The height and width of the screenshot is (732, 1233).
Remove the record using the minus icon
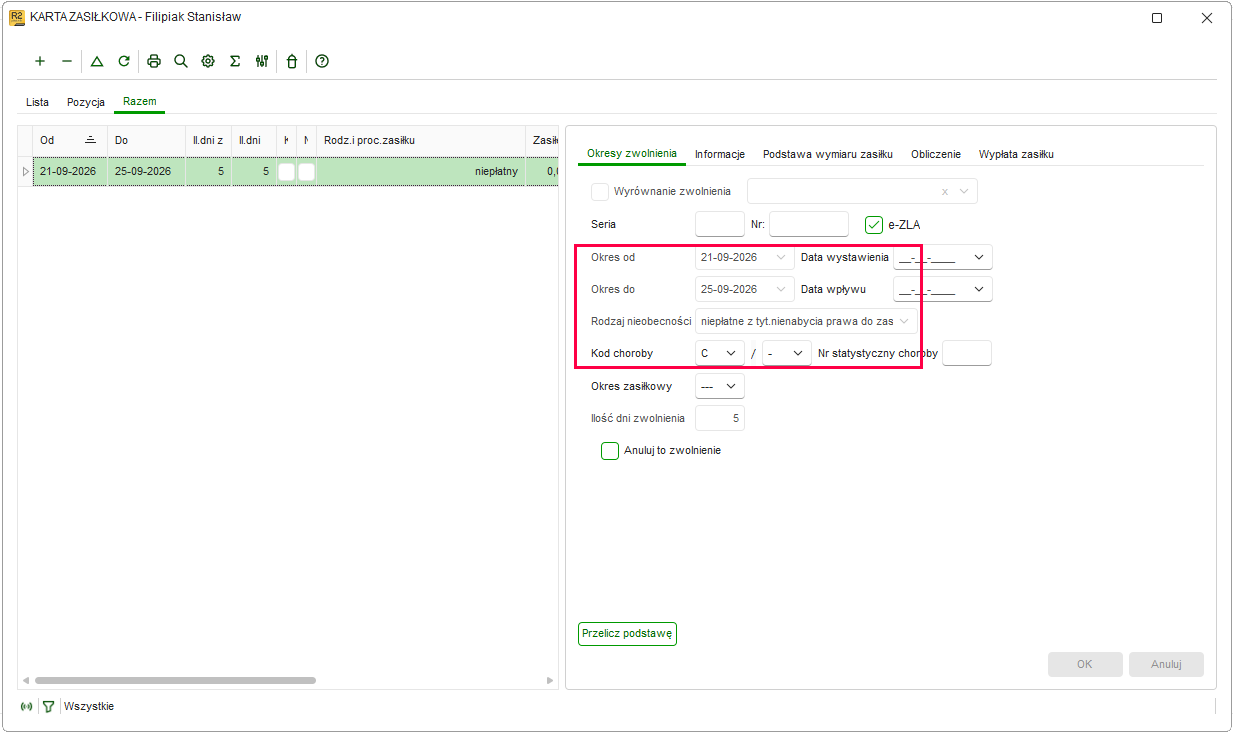pos(67,61)
